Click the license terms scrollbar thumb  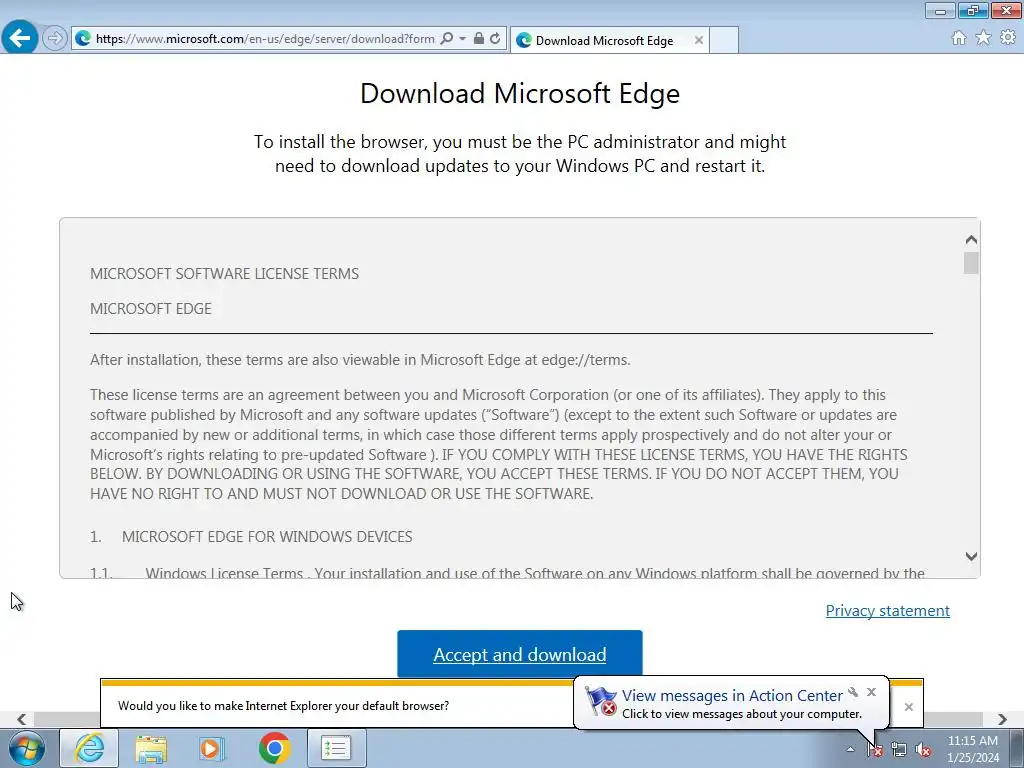coord(971,263)
